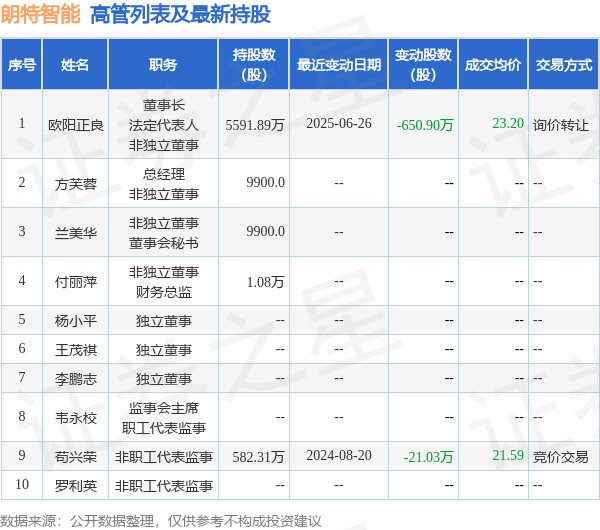Click 李鹏志's 独立董事 position
The image size is (600, 530).
pos(164,379)
